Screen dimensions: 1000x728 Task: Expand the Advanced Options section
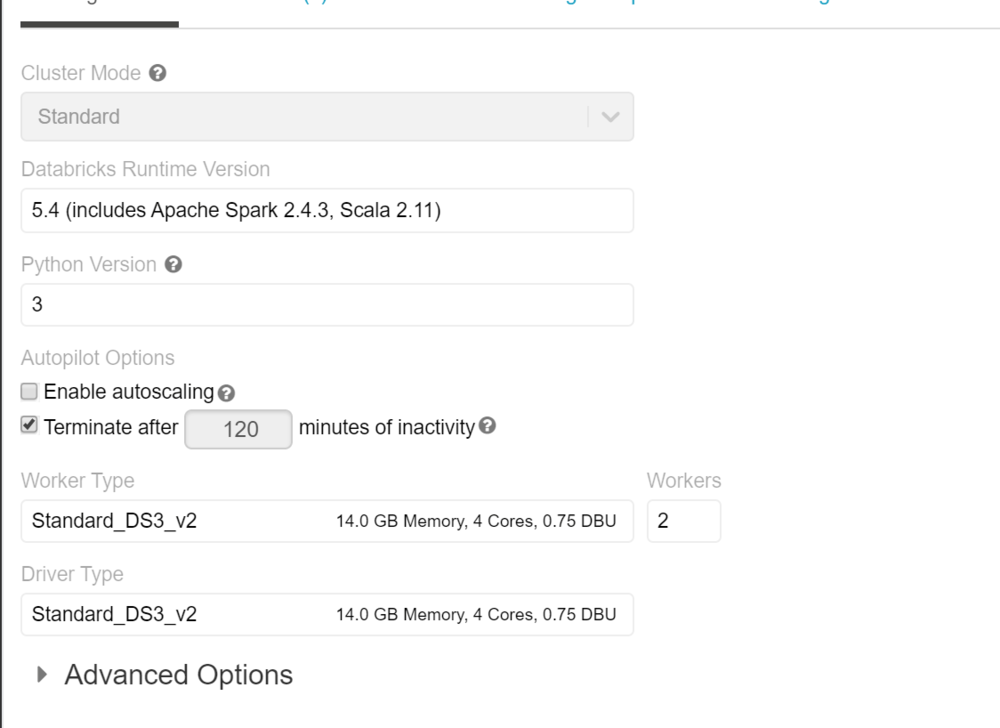(x=177, y=675)
